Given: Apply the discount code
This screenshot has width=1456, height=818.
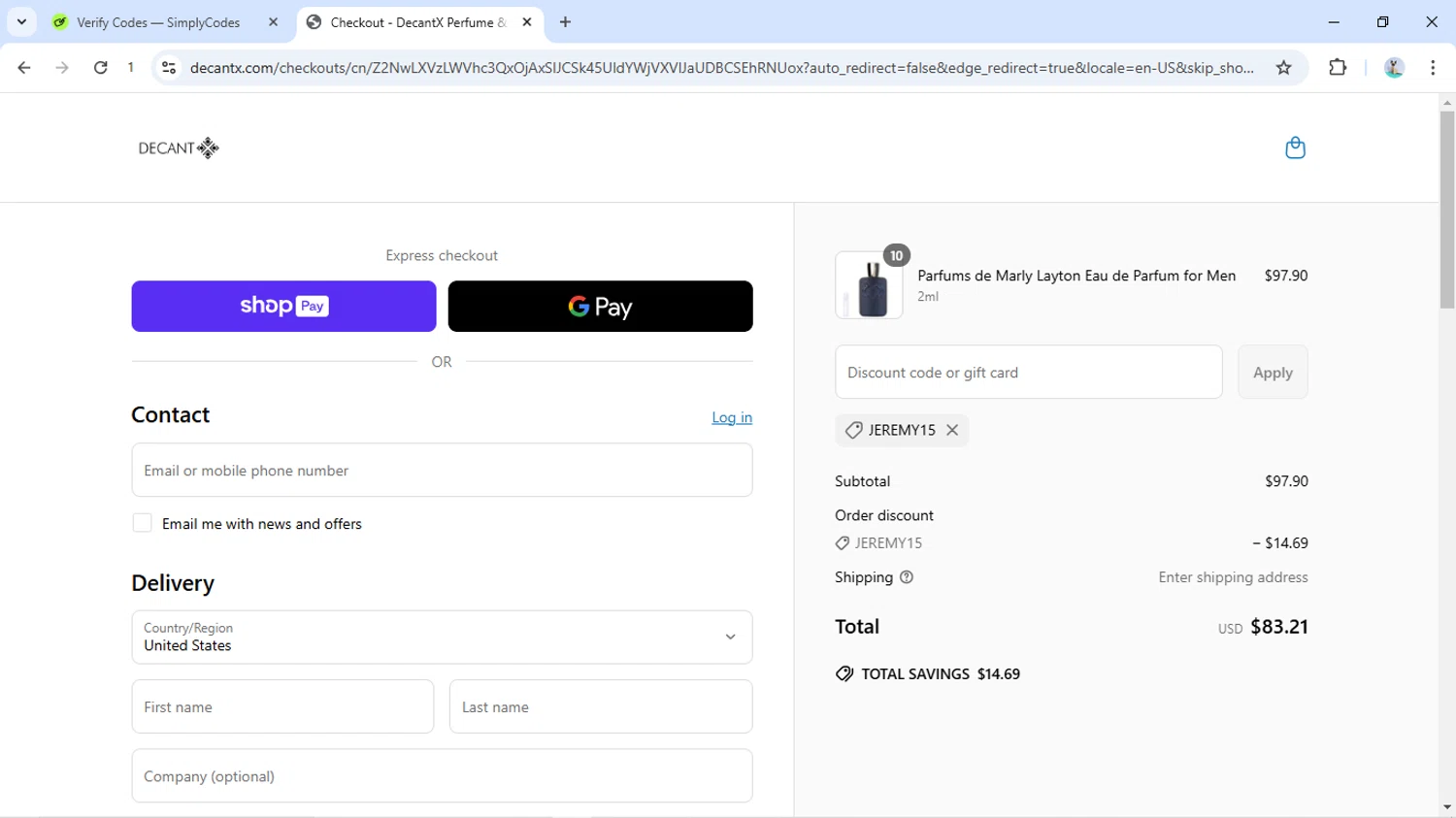Looking at the screenshot, I should (x=1273, y=372).
